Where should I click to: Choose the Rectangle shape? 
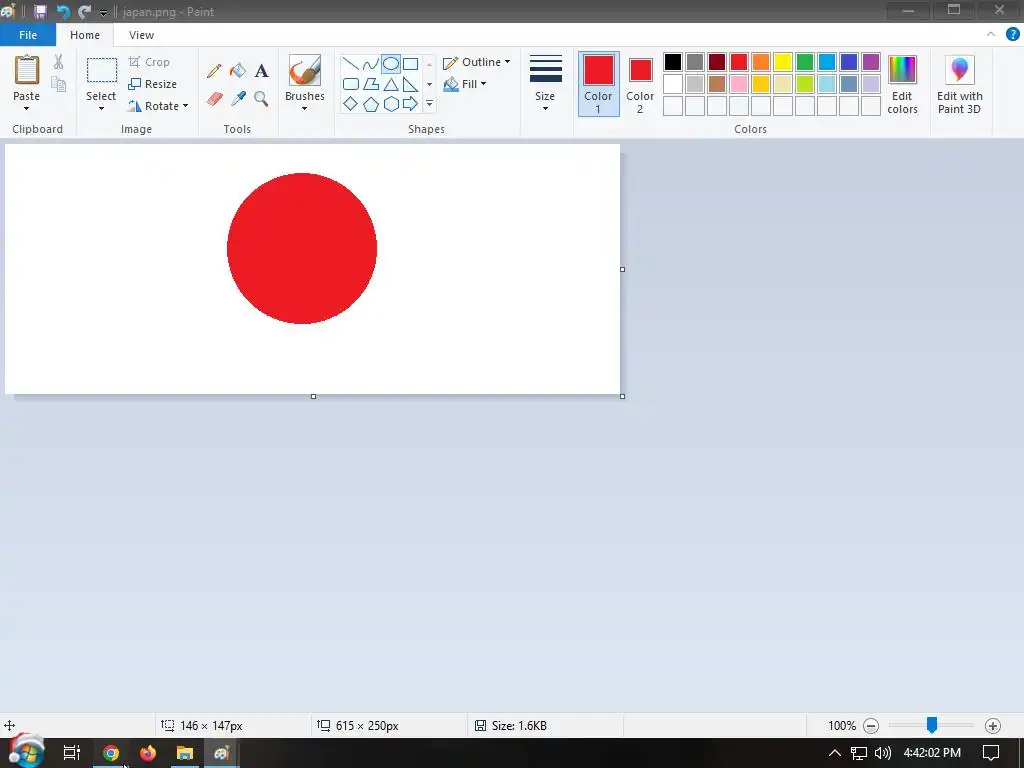[410, 64]
